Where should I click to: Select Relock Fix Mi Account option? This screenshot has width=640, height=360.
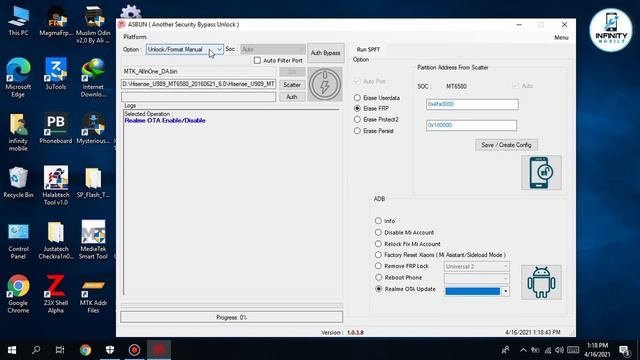point(378,244)
